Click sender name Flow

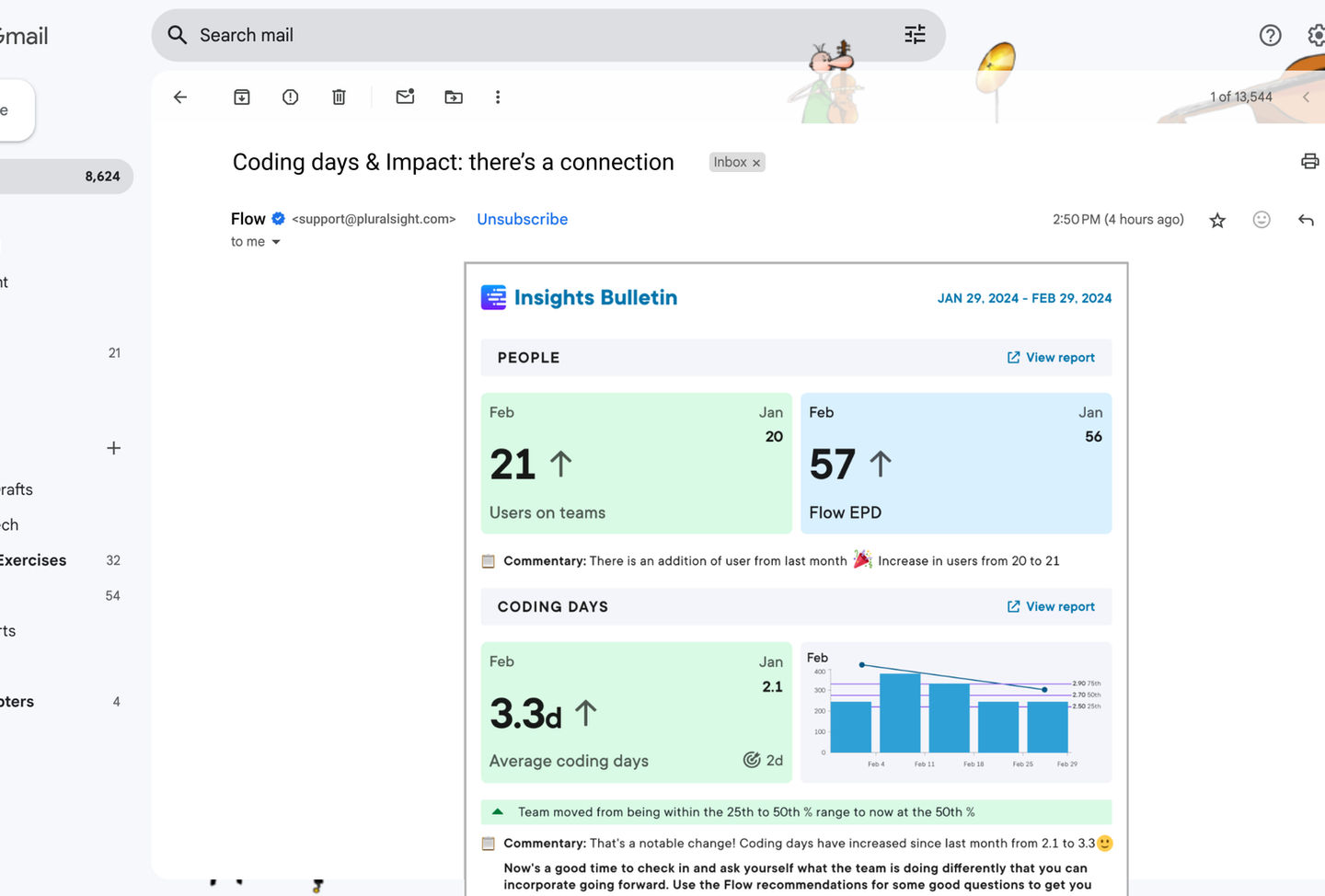point(248,219)
